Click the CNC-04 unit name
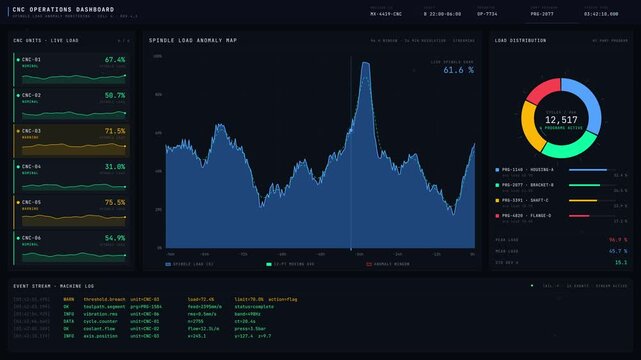 31,167
